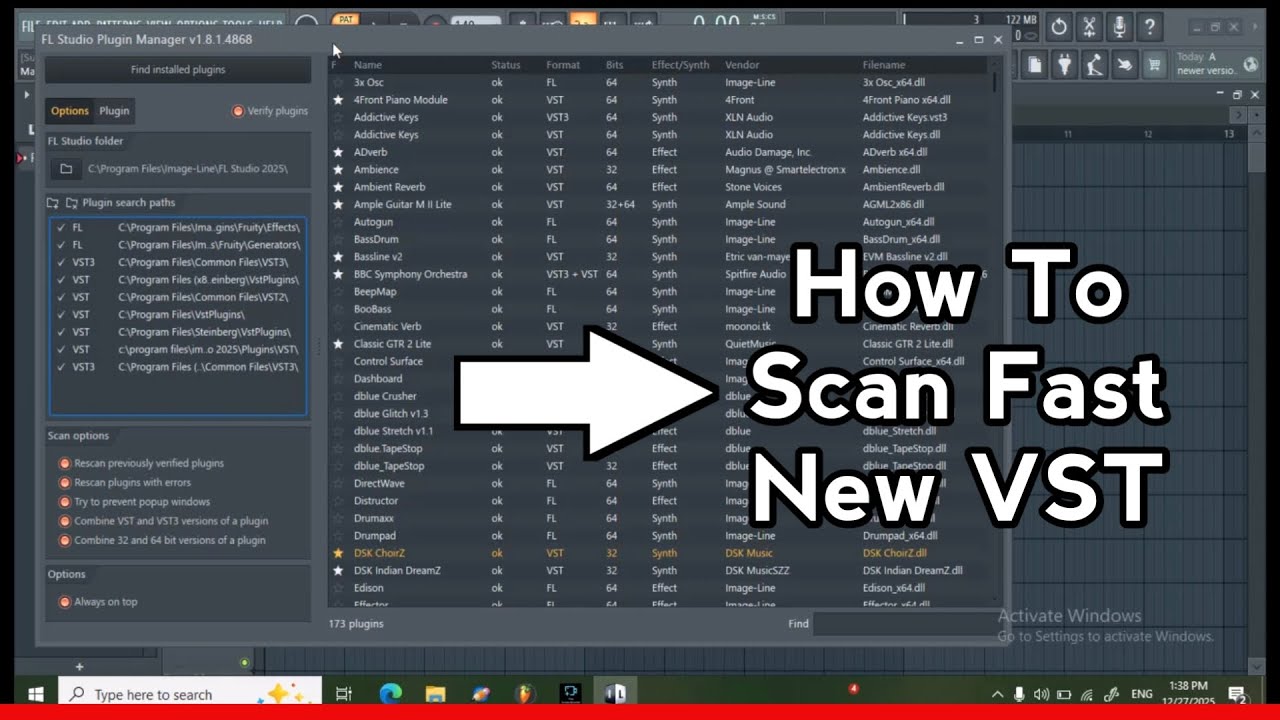Sort plugin list by Effect/Synth column
Screen dimensions: 1280x720
[x=680, y=65]
